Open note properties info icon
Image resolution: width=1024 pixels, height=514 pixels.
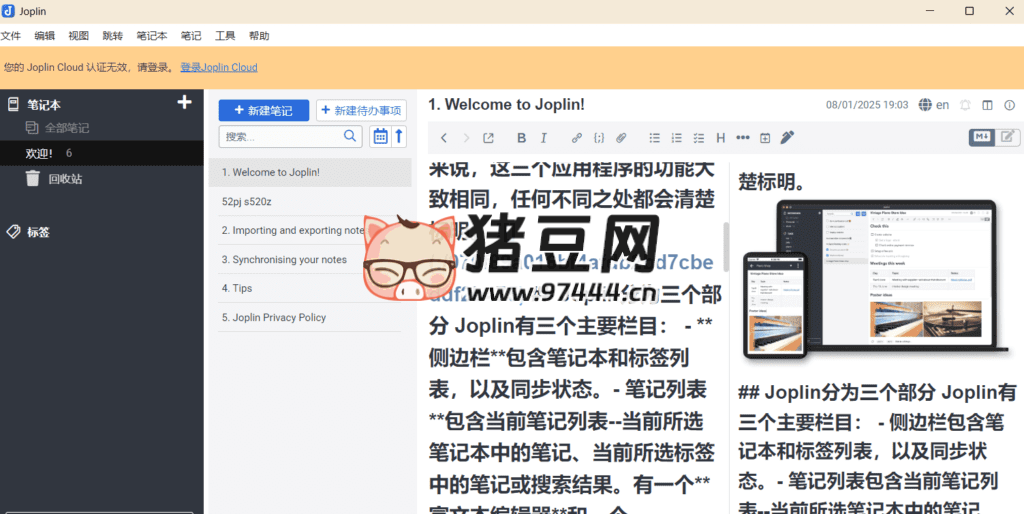[1010, 105]
